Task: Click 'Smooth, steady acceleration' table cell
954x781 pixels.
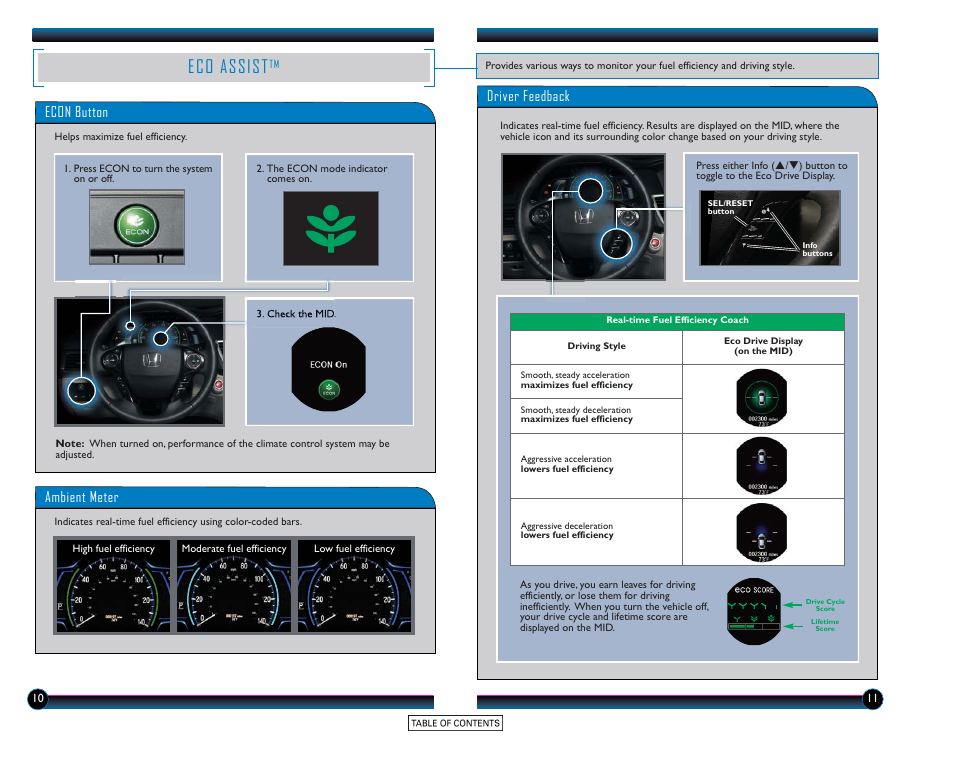Action: pyautogui.click(x=596, y=381)
